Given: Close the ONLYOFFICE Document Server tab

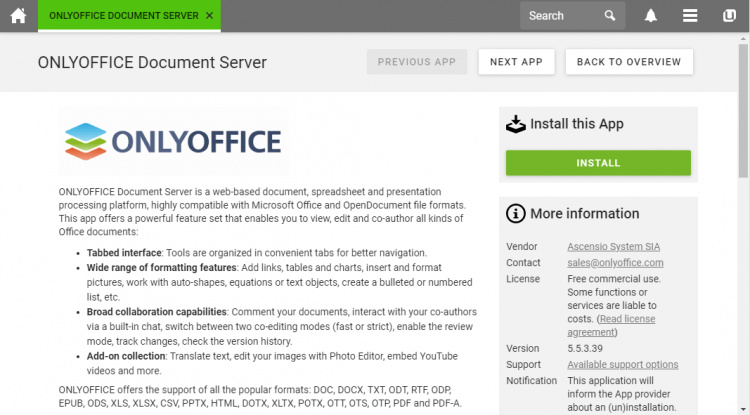Looking at the screenshot, I should [208, 16].
